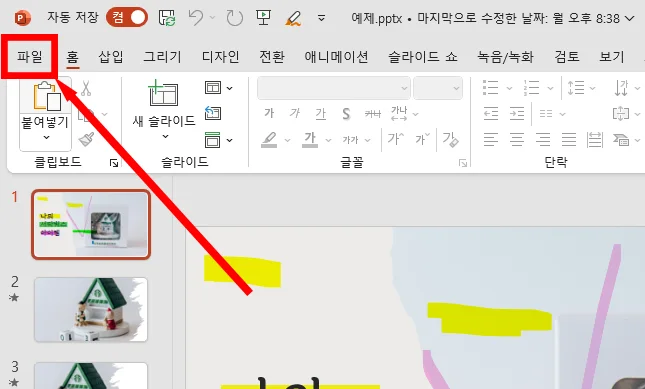Toggle the 자동 저장 switch
This screenshot has width=645, height=389.
[127, 18]
